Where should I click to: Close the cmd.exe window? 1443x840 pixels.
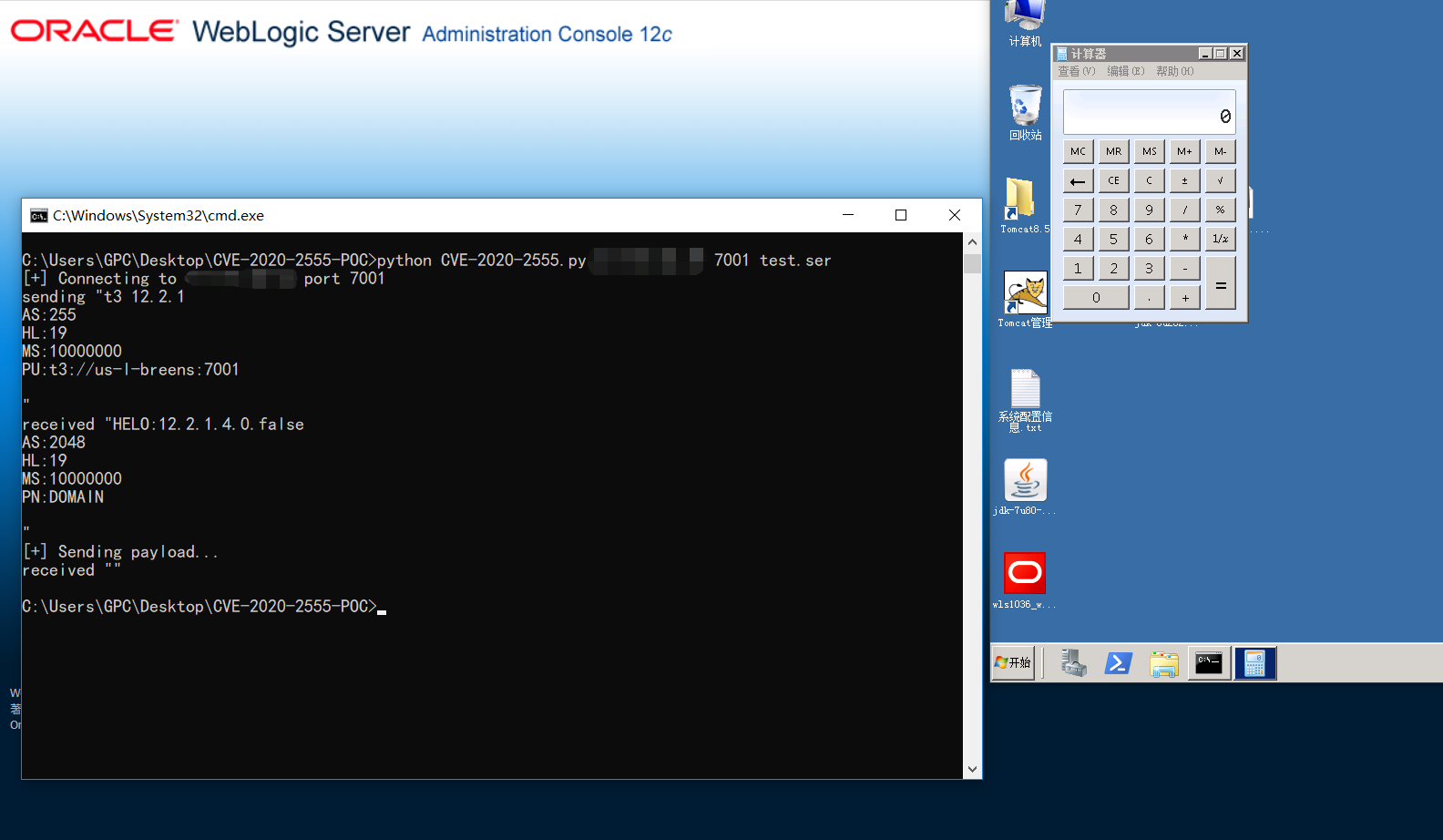tap(955, 215)
